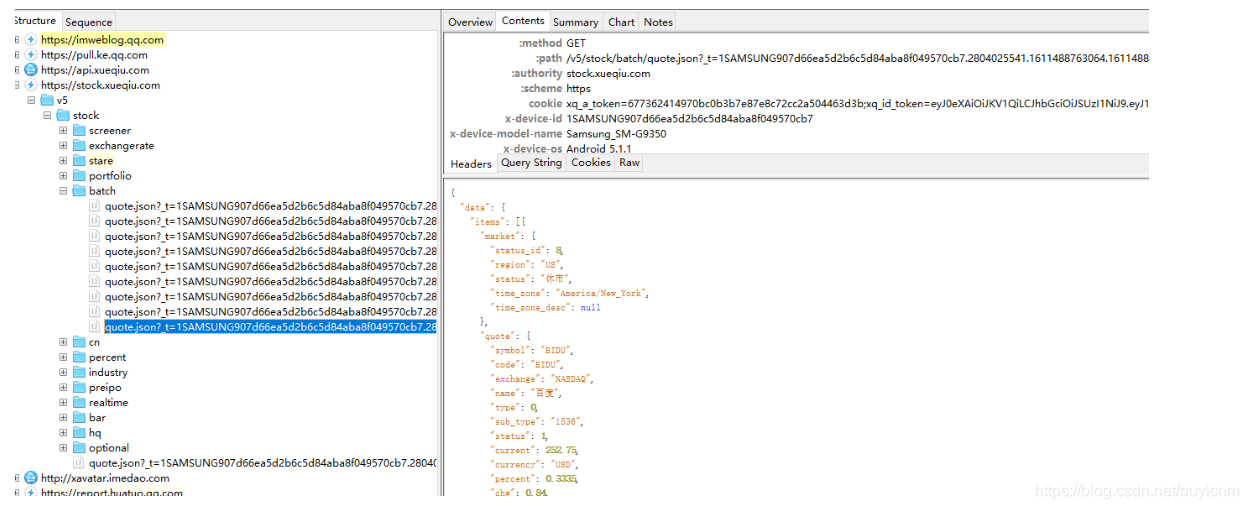1249x509 pixels.
Task: Collapse the v5 folder node
Action: [x=31, y=100]
